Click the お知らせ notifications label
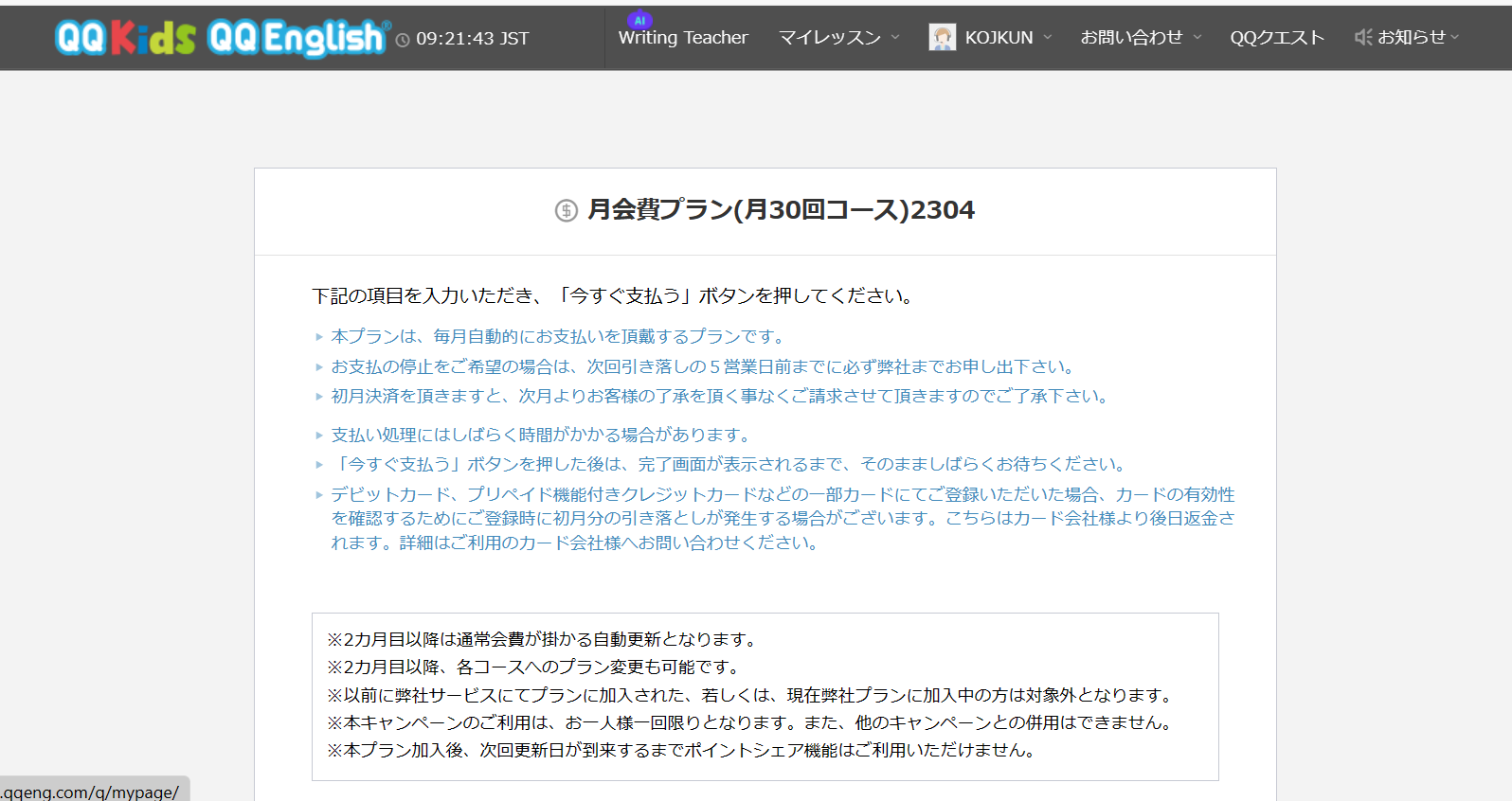 pyautogui.click(x=1411, y=37)
